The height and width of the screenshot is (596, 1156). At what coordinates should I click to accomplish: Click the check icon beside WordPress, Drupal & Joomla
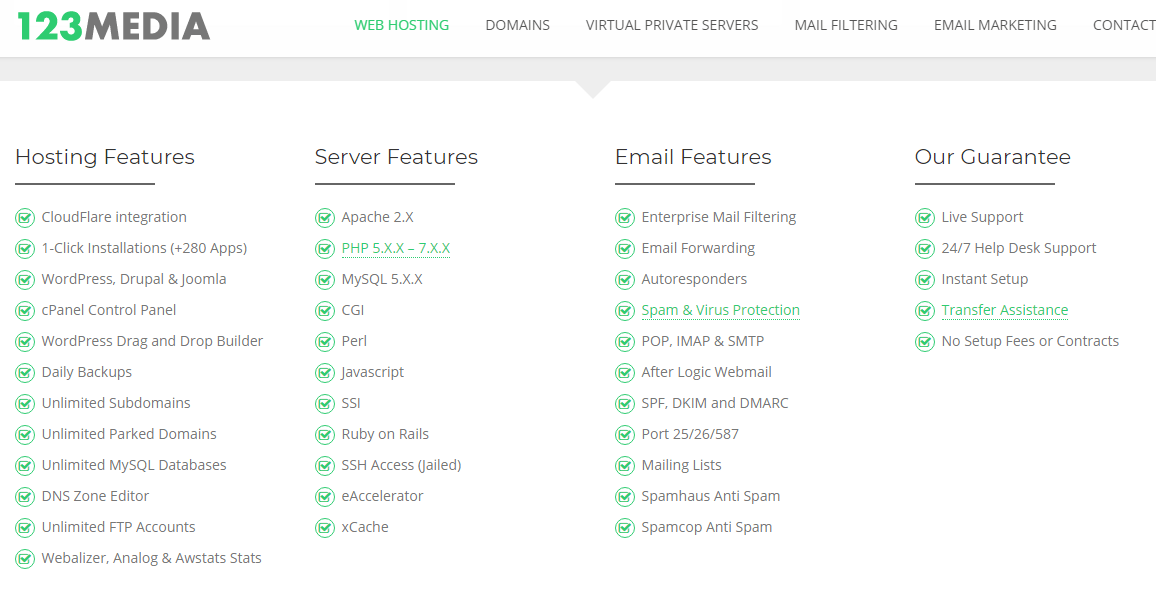coord(25,280)
